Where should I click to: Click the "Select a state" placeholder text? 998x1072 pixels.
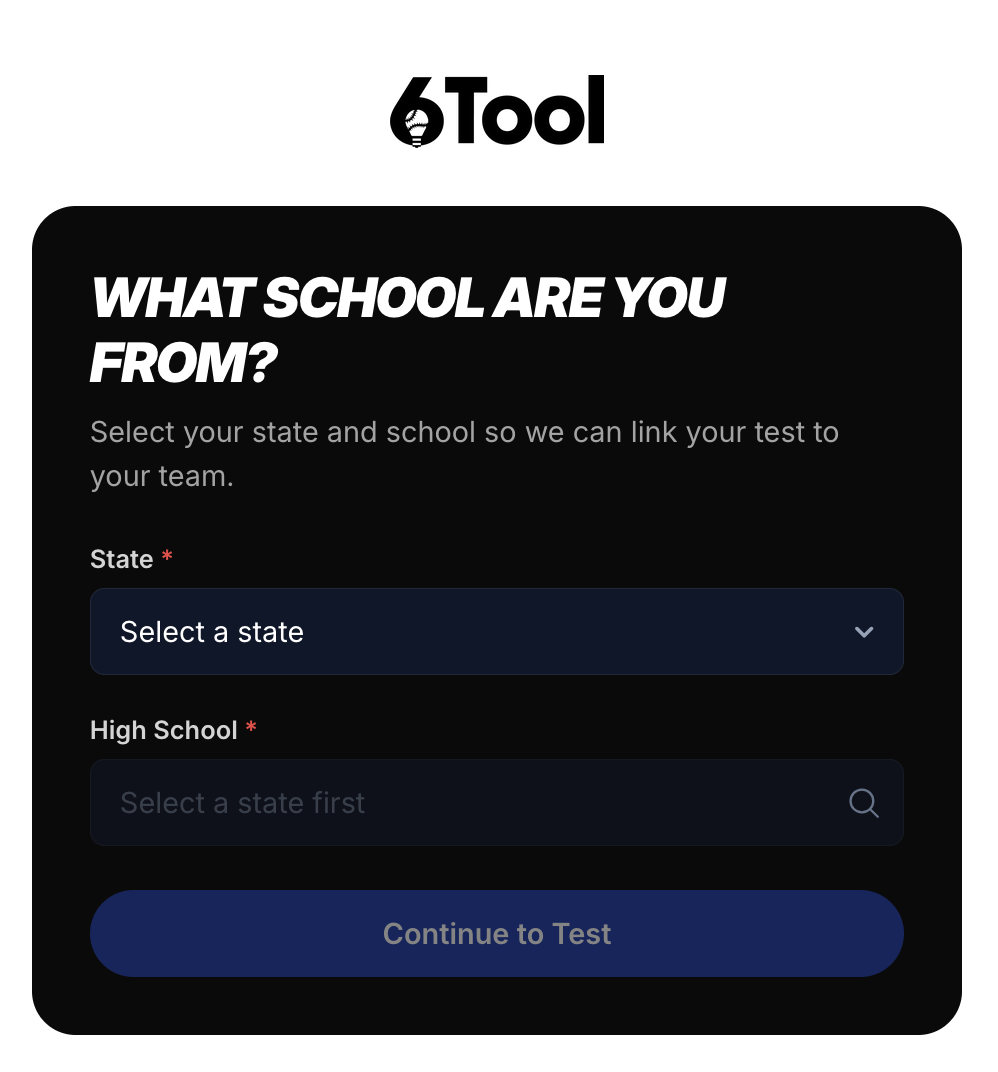[x=212, y=632]
